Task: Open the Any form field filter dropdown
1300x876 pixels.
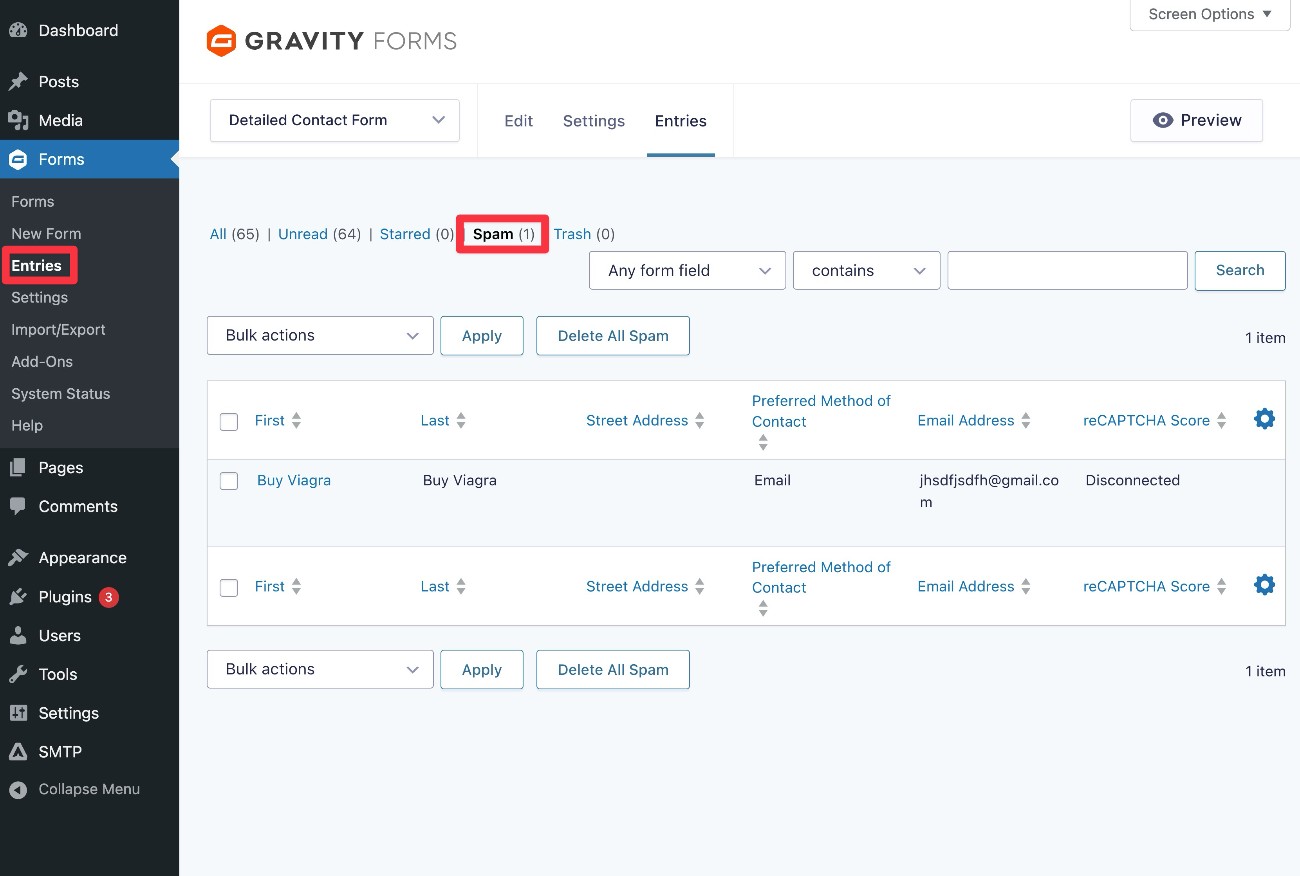Action: coord(687,271)
